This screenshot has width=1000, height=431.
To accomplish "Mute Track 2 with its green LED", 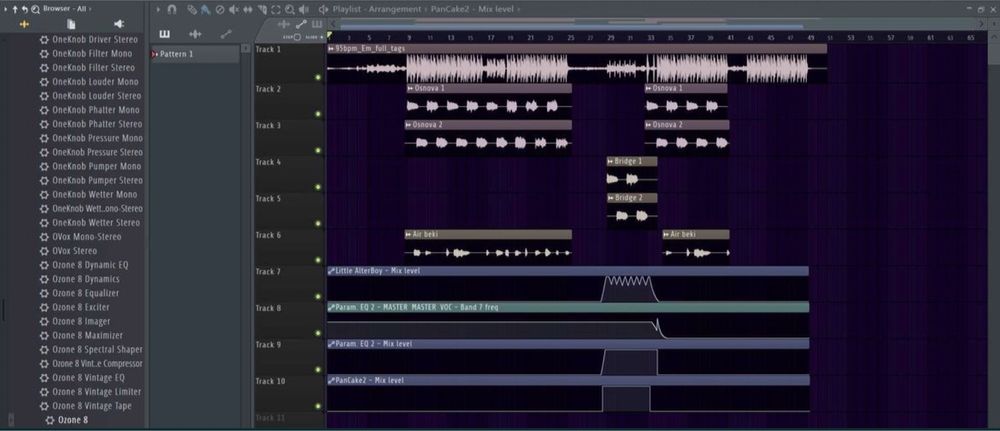I will point(318,114).
